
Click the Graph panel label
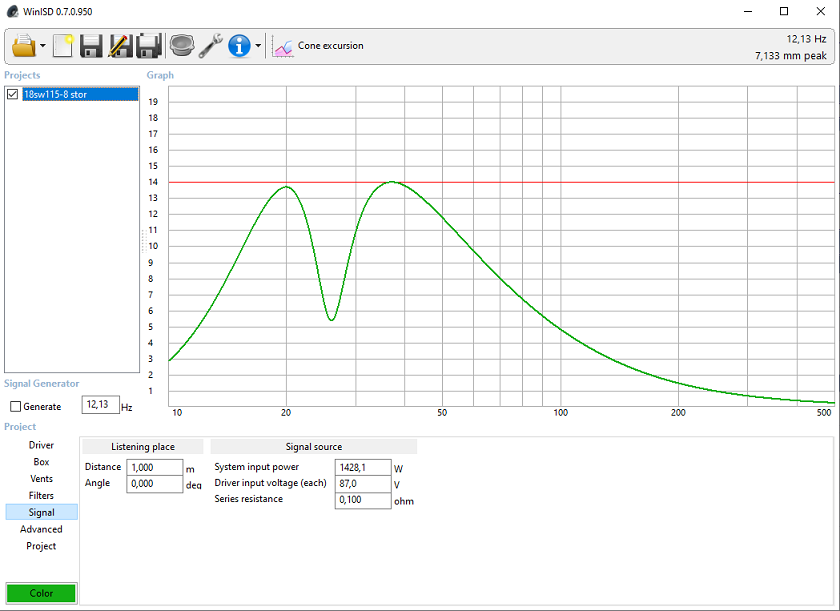pos(160,76)
